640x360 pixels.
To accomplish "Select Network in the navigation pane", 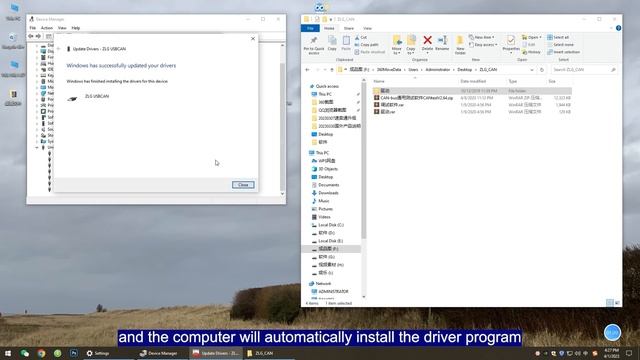I will [x=323, y=283].
